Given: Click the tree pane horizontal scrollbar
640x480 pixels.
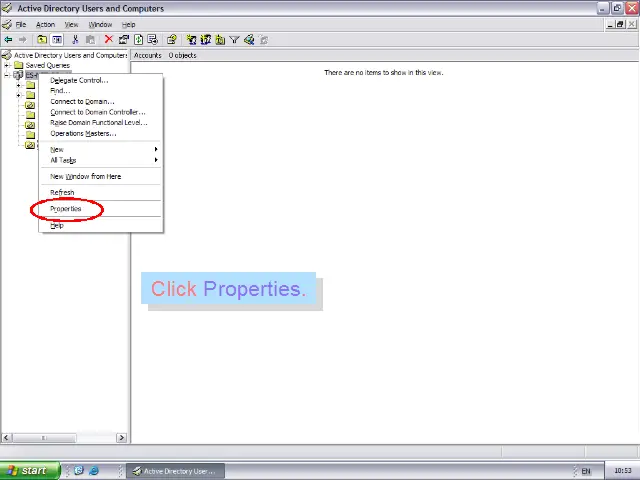Looking at the screenshot, I should pyautogui.click(x=65, y=437).
